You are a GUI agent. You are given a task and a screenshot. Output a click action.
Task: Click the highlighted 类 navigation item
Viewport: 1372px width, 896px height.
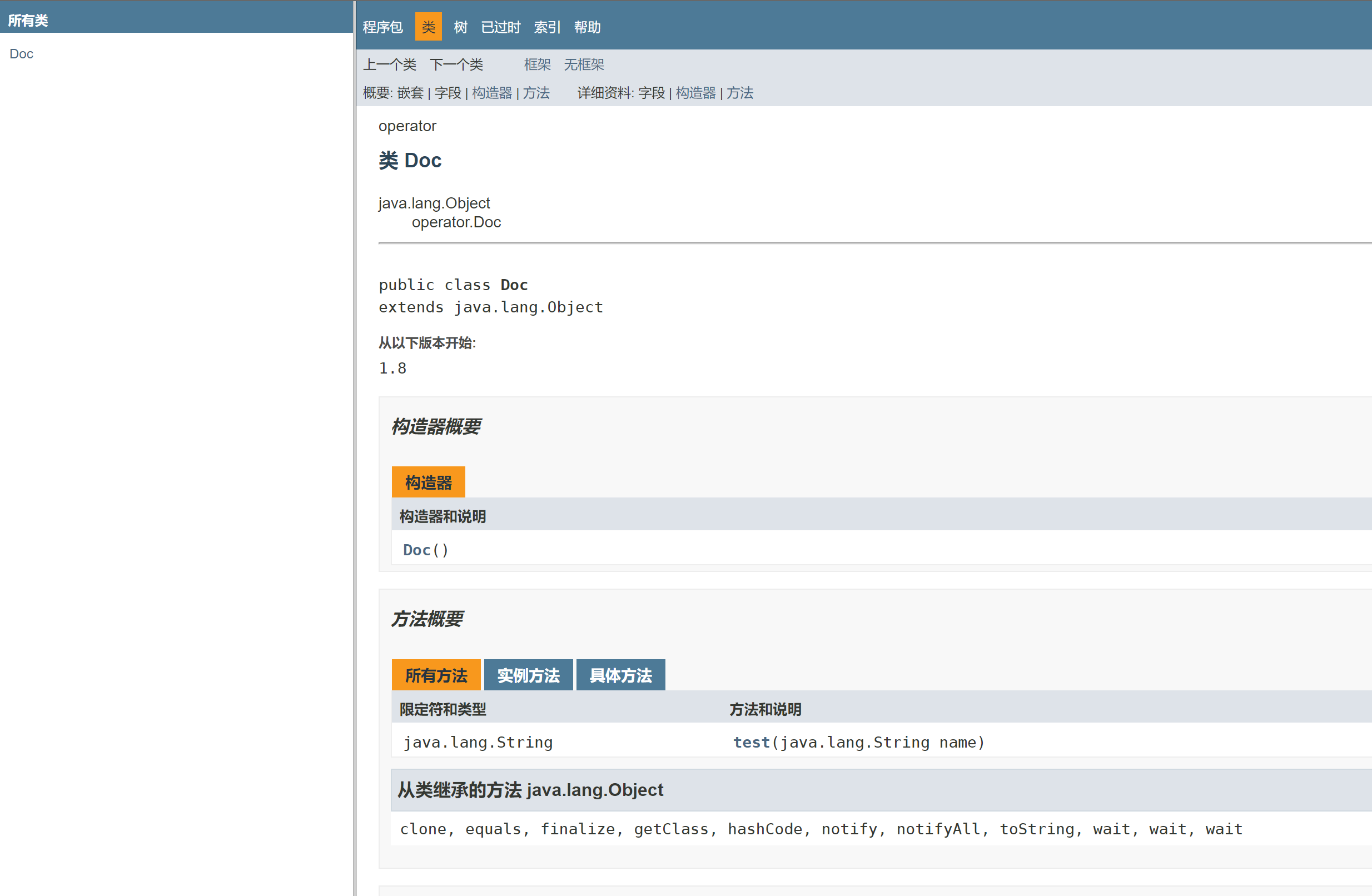tap(428, 27)
